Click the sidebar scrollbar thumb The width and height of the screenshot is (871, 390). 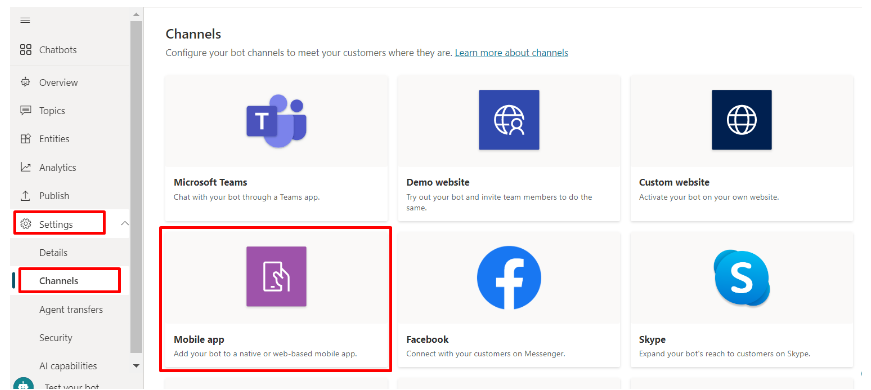[136, 186]
